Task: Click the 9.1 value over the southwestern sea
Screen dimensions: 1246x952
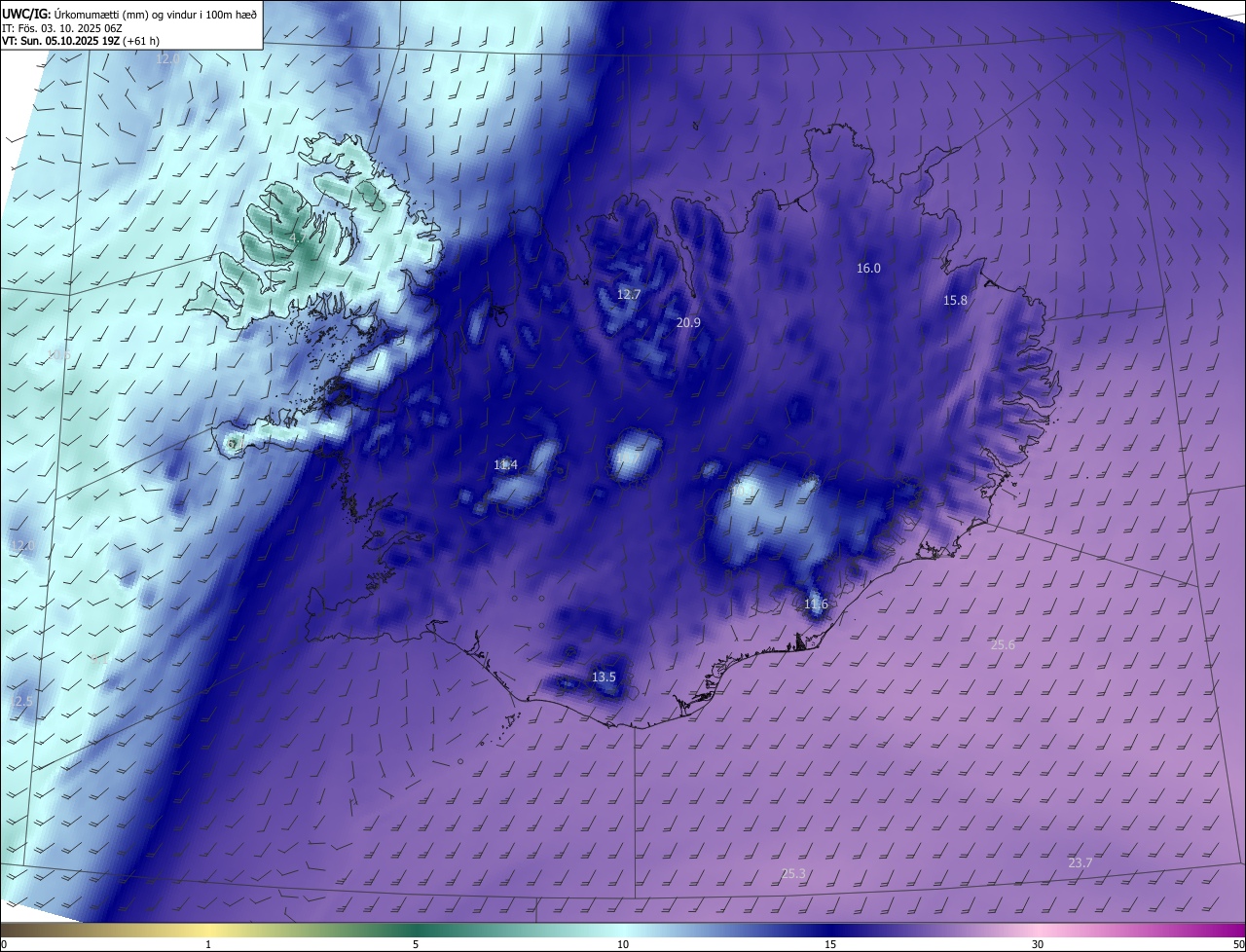Action: [98, 659]
